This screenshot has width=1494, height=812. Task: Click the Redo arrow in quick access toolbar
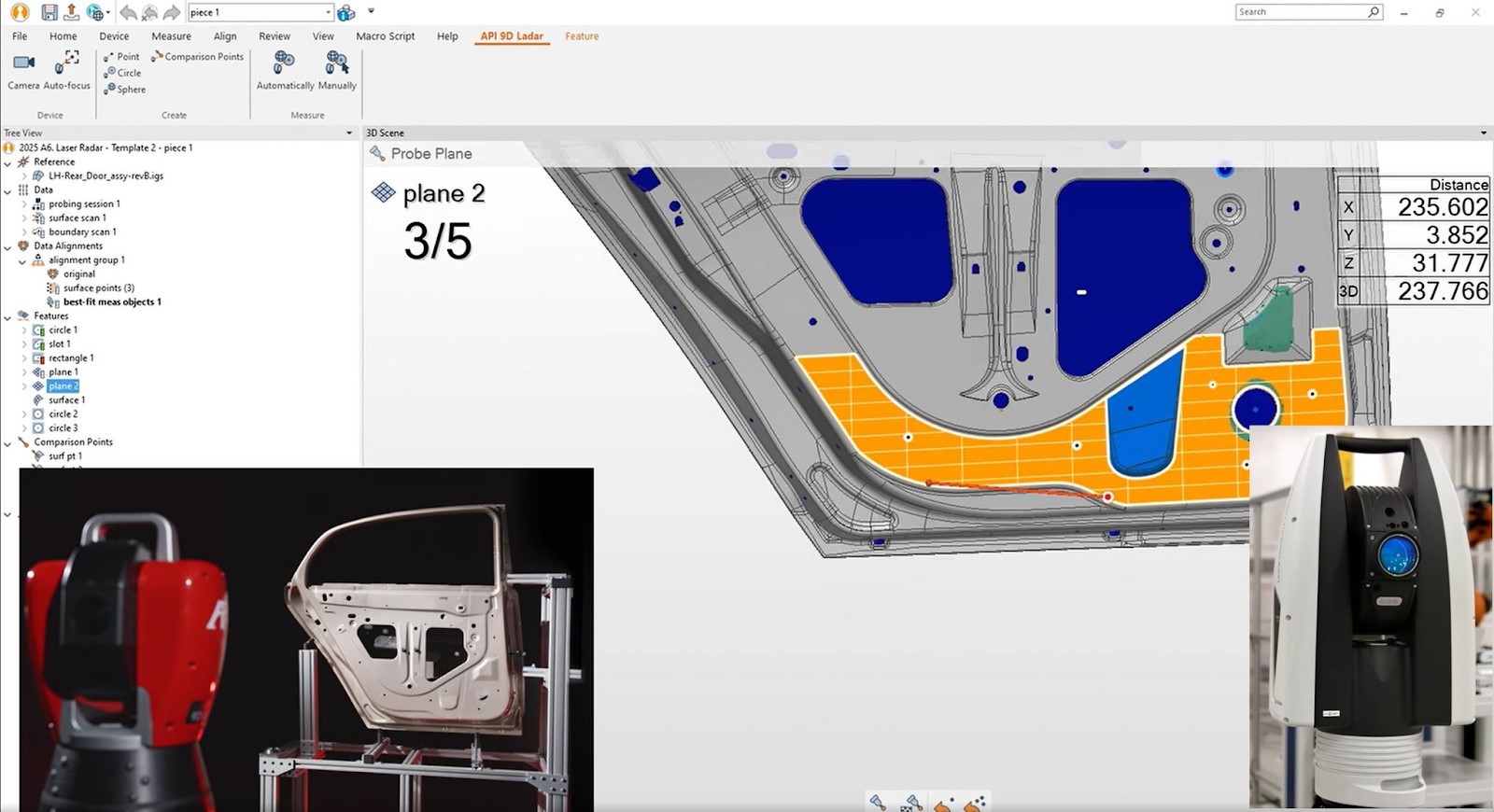(171, 12)
